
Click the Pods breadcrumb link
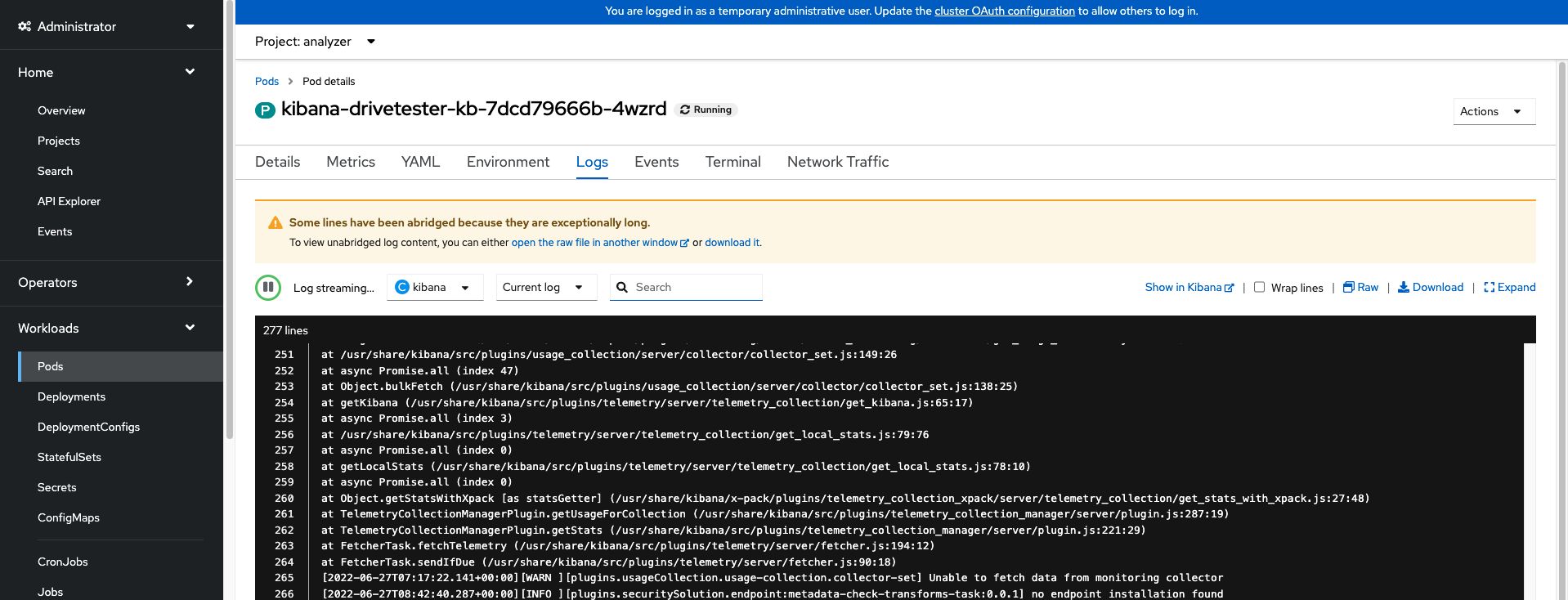tap(267, 81)
